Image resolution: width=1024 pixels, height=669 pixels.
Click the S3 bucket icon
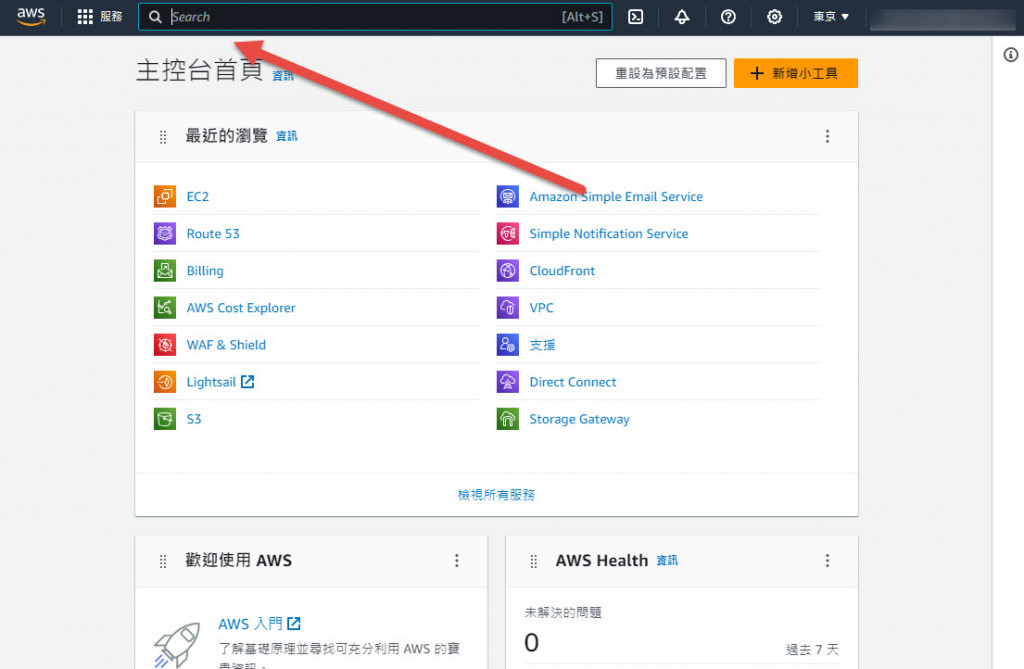165,419
